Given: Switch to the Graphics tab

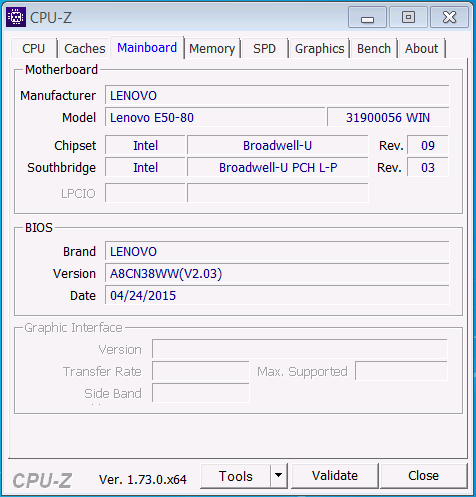Looking at the screenshot, I should pyautogui.click(x=319, y=49).
